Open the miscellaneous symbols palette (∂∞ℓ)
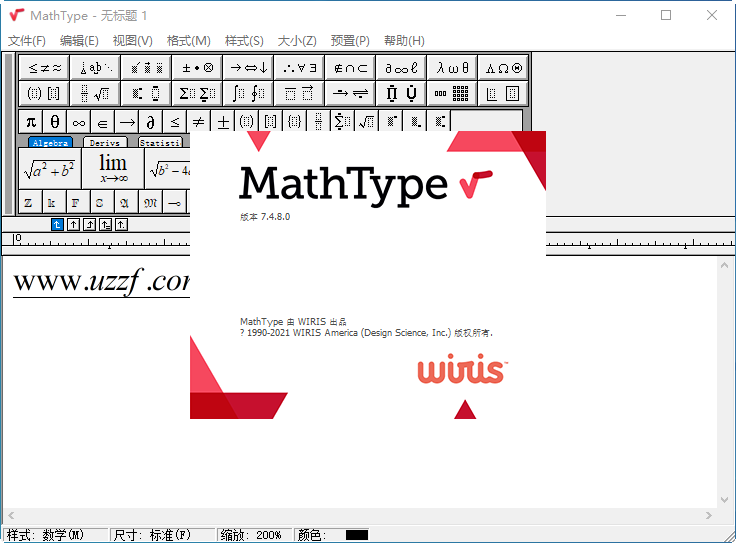736x543 pixels. [x=401, y=68]
